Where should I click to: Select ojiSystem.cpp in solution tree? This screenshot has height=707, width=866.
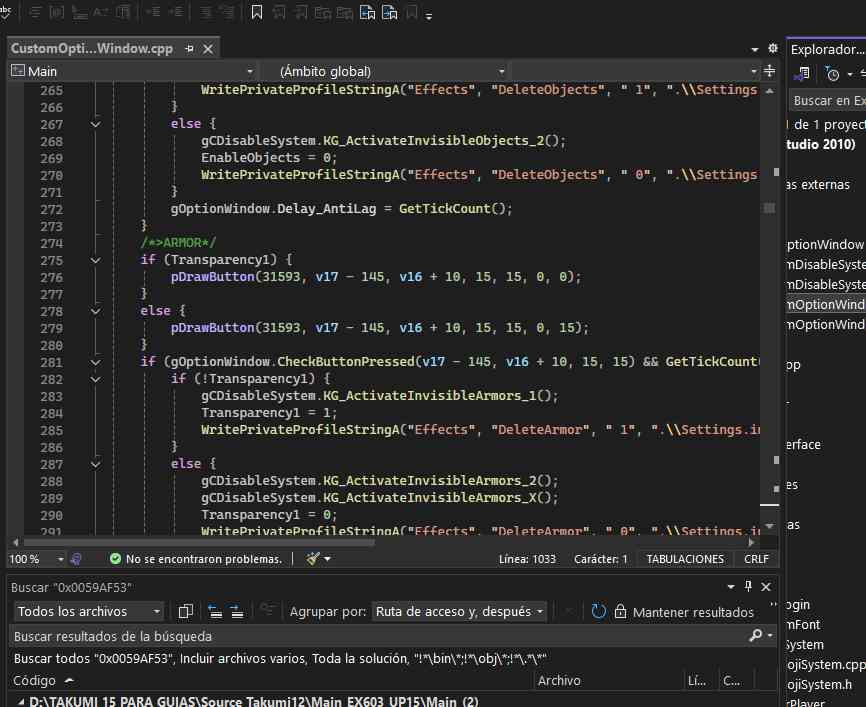[826, 664]
